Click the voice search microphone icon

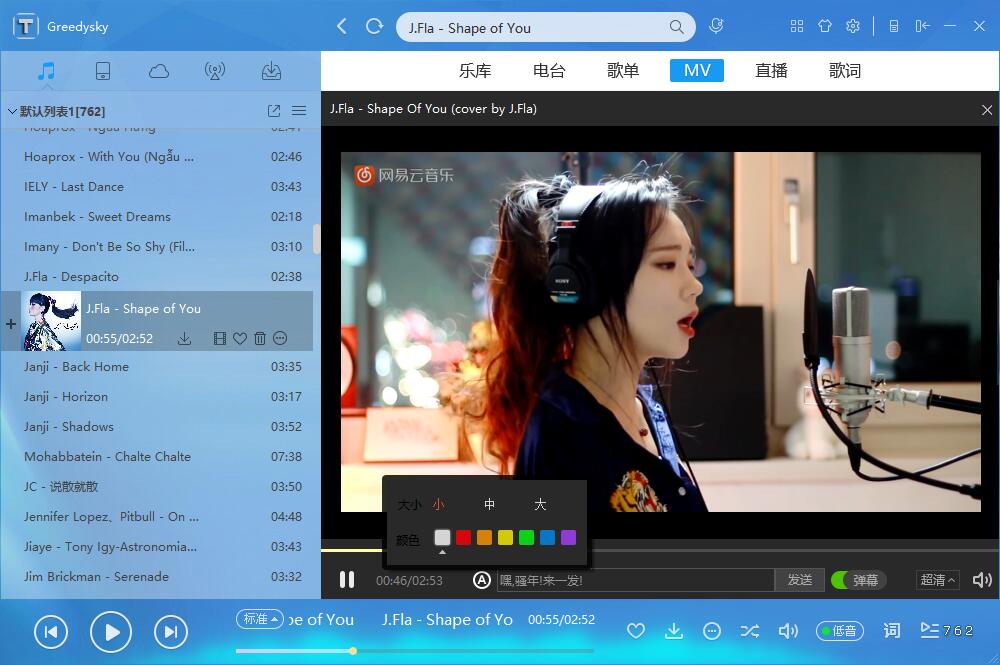[716, 27]
